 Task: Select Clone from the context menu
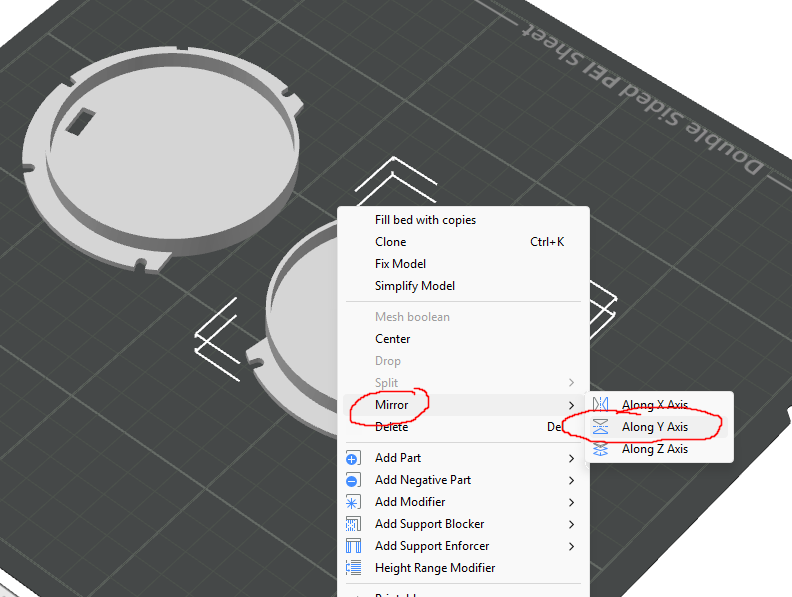tap(390, 242)
